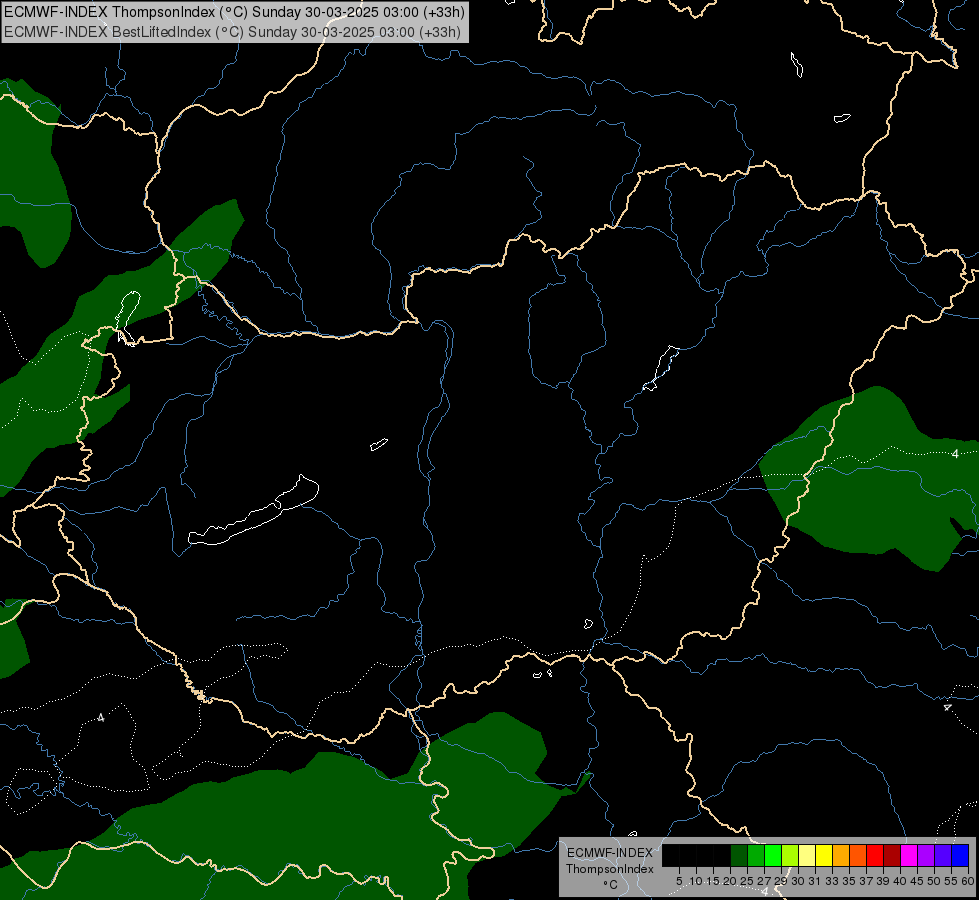
Task: Click the legend value label 60
Action: (968, 881)
